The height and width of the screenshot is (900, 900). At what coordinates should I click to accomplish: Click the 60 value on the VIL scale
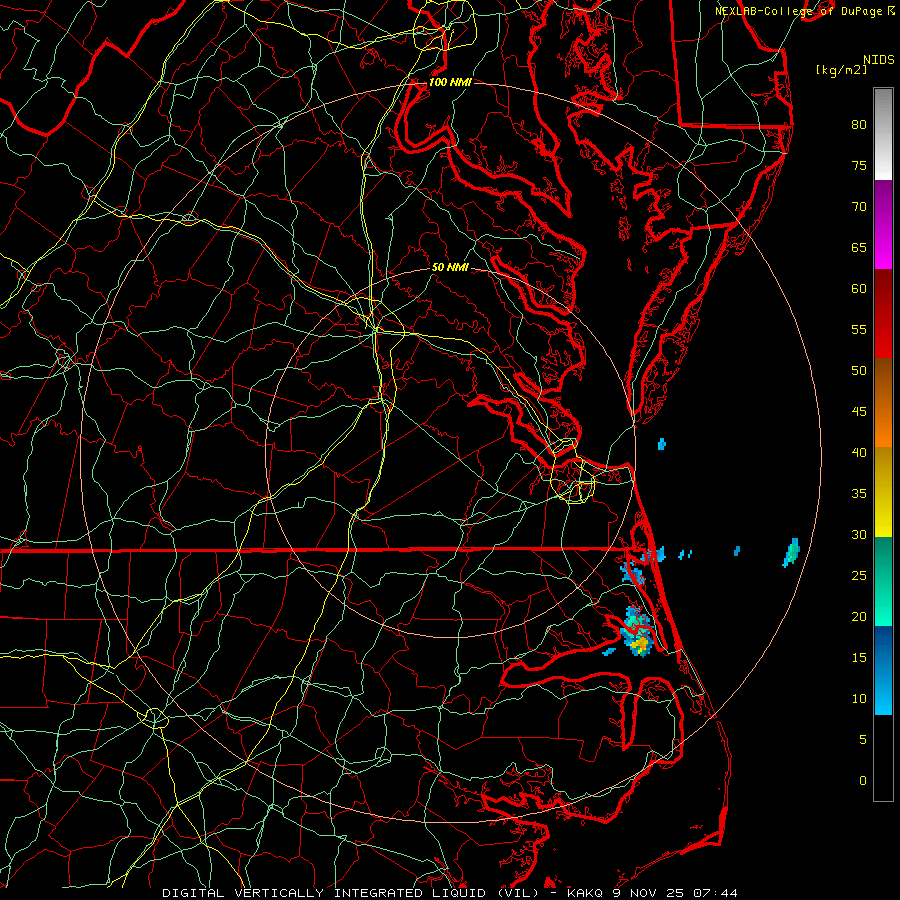(859, 289)
